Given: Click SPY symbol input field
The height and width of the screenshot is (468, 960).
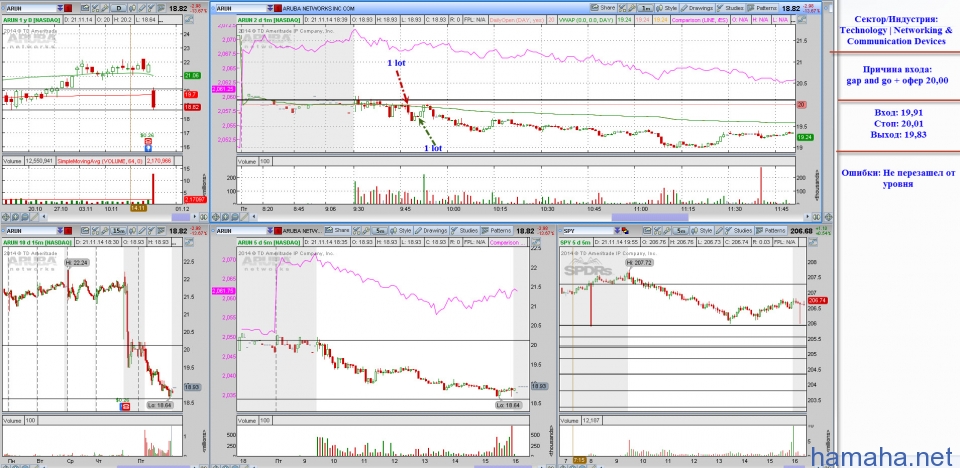Looking at the screenshot, I should pyautogui.click(x=588, y=230).
